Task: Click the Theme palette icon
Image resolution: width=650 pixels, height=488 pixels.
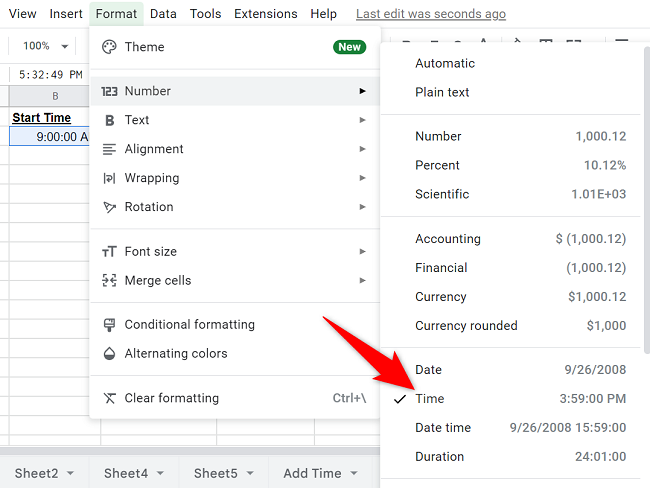Action: click(x=110, y=47)
